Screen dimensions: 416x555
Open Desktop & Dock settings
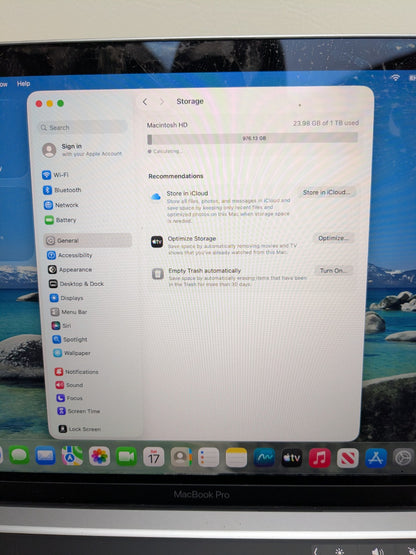(x=76, y=284)
